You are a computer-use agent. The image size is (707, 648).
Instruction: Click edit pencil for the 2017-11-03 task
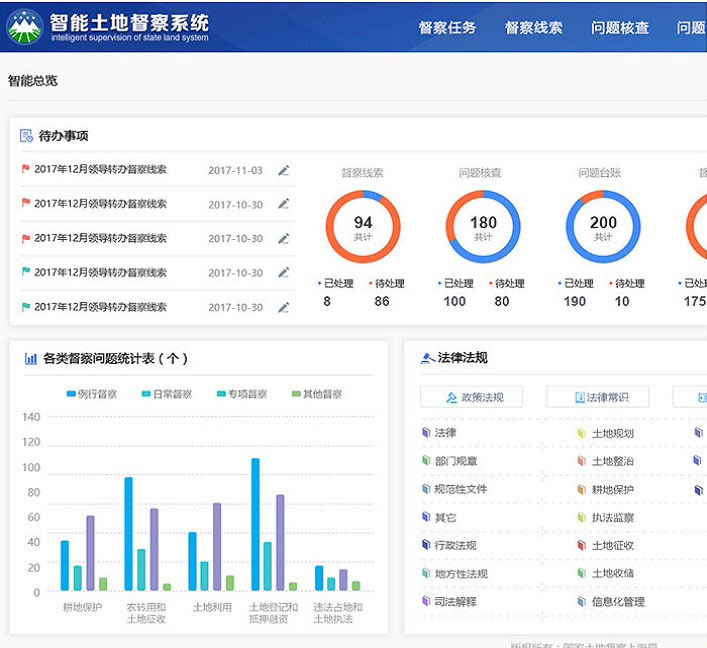click(x=284, y=170)
